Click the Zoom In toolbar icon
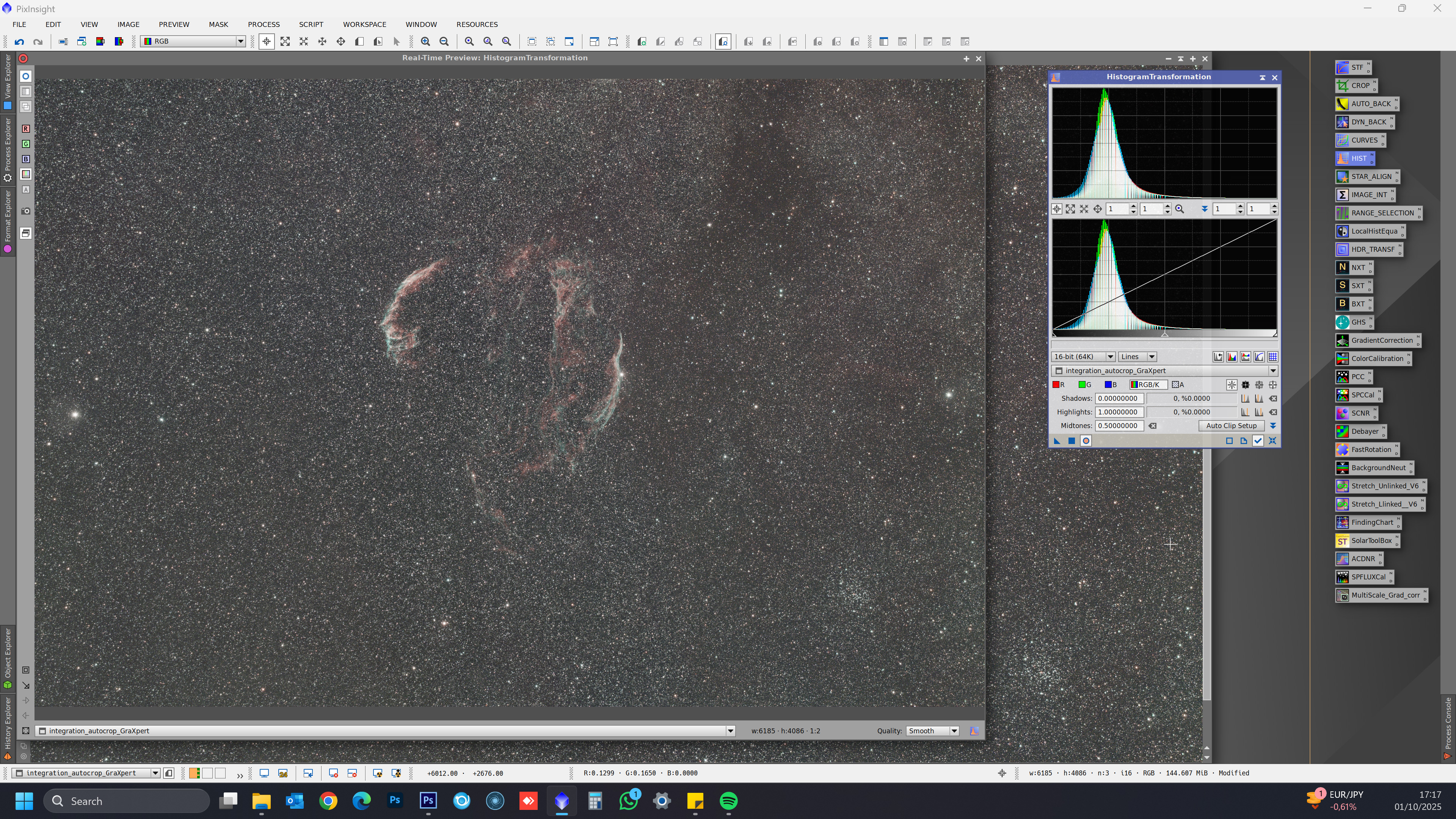 [x=425, y=42]
